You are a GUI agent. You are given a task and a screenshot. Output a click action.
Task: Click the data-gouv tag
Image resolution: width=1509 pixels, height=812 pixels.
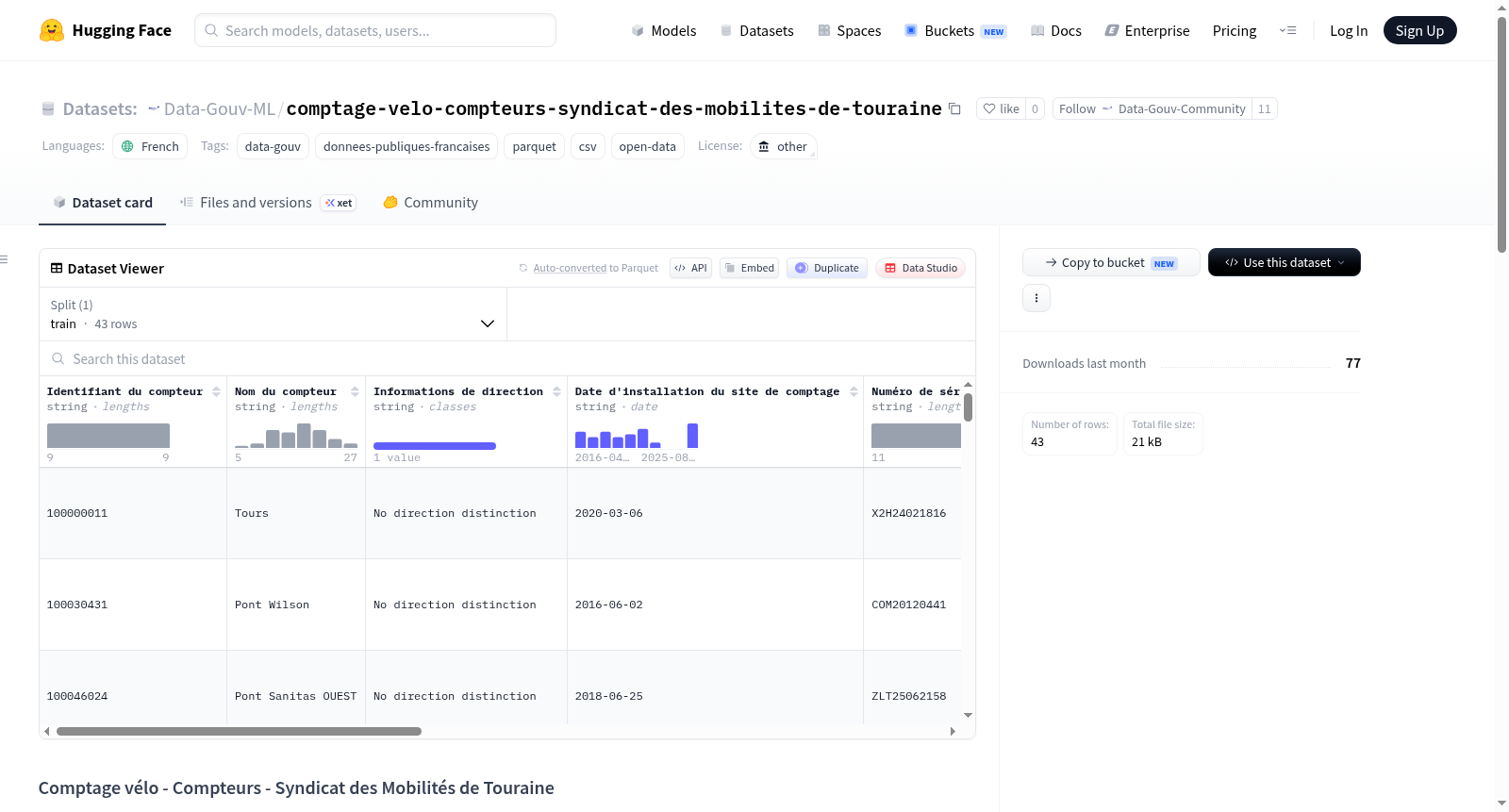point(273,146)
